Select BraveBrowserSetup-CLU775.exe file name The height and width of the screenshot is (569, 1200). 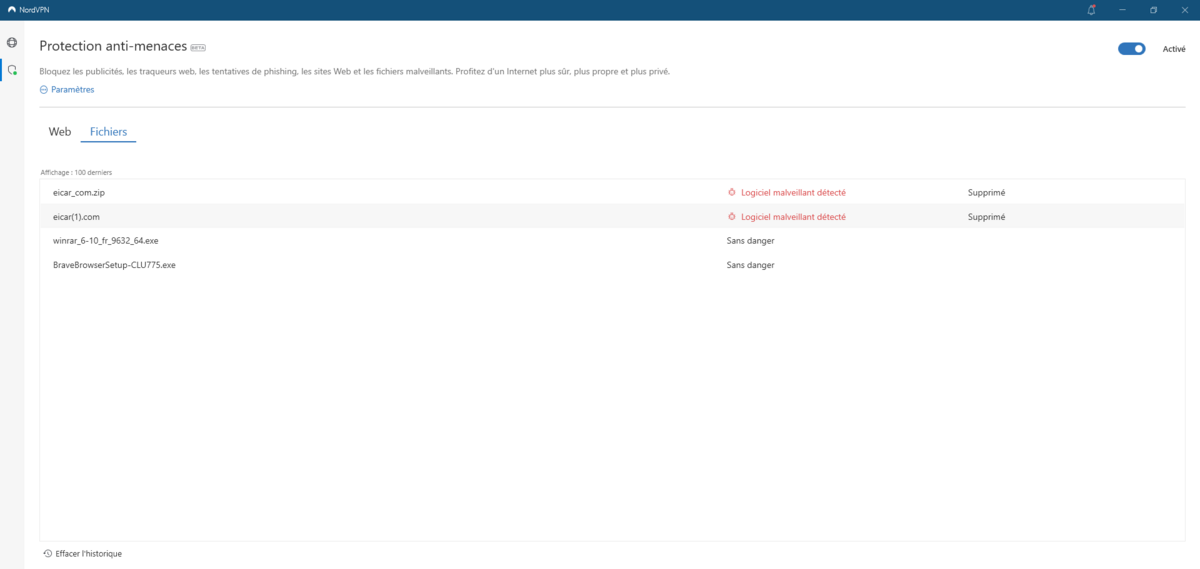click(114, 265)
